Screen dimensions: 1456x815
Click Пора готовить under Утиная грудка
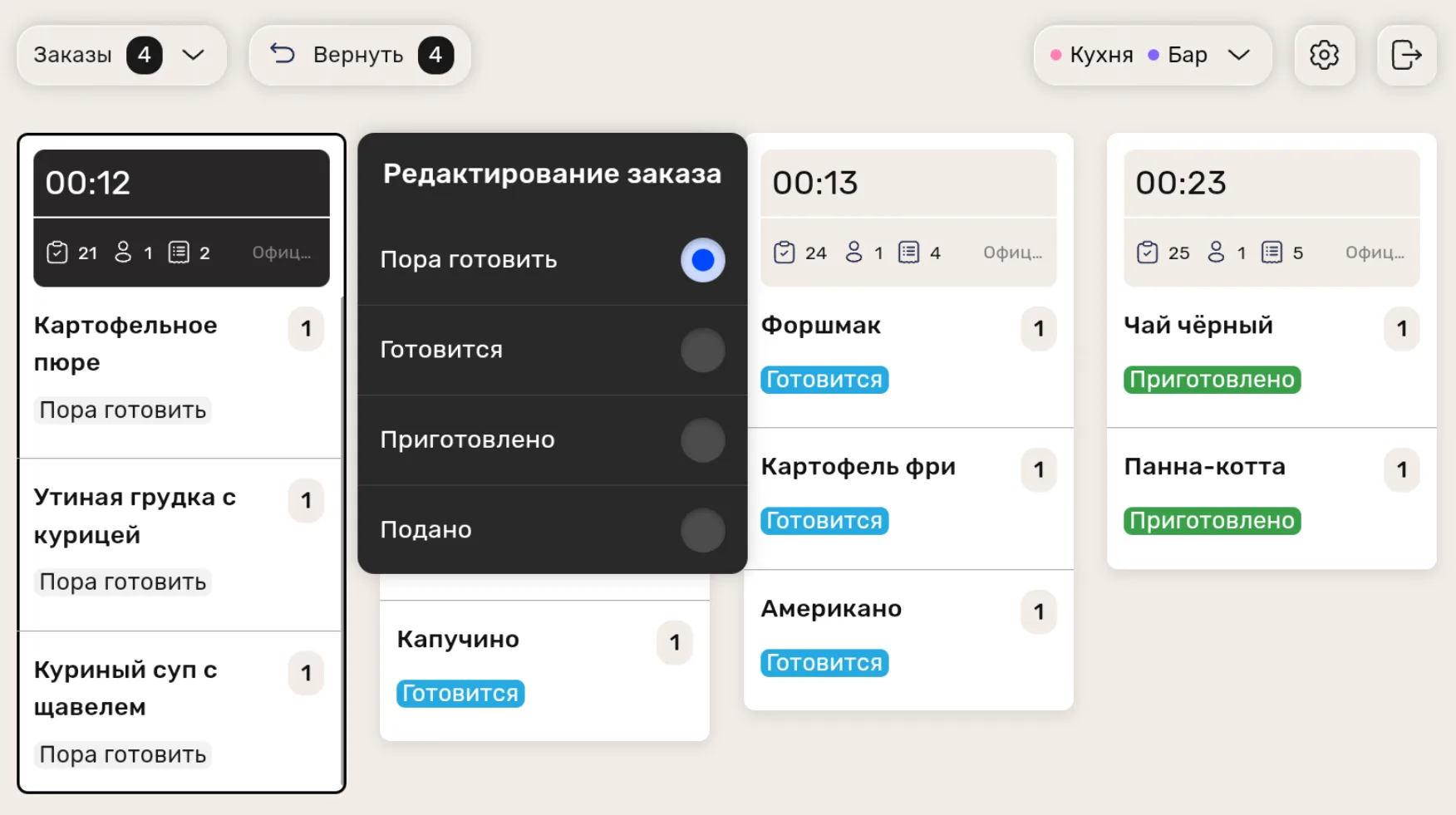point(123,582)
